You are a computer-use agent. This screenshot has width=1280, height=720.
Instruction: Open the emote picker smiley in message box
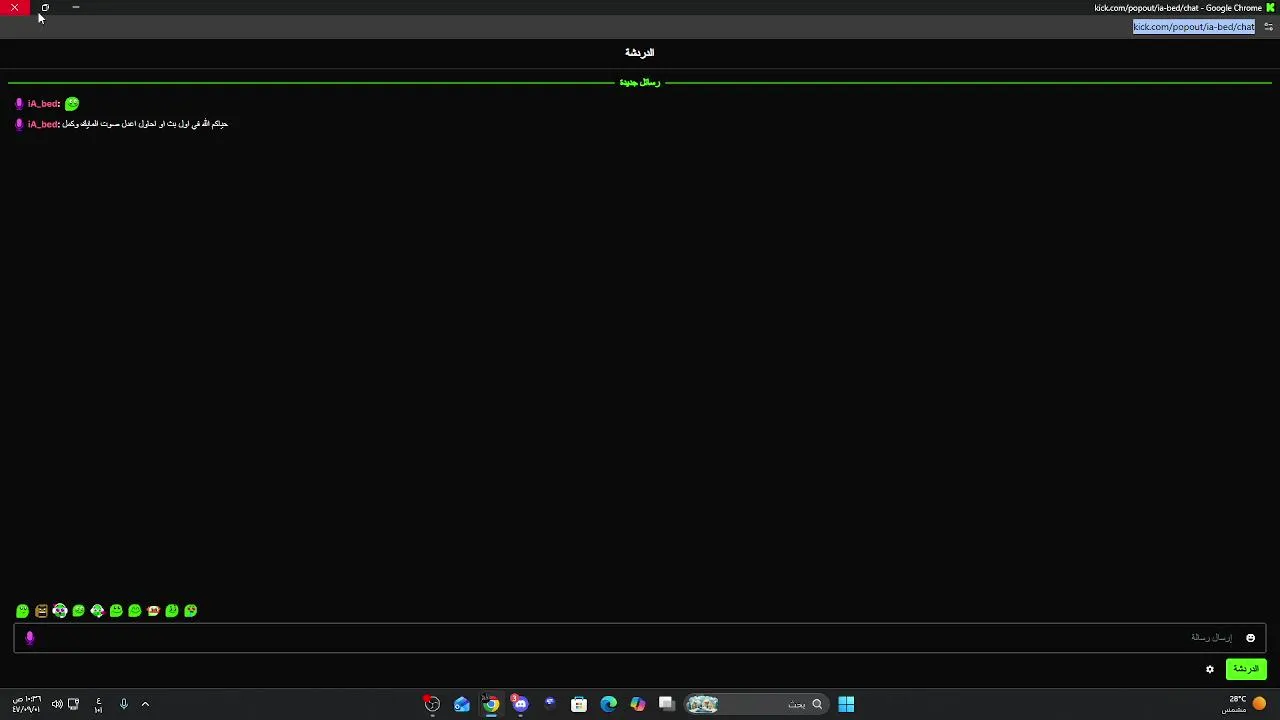click(1250, 638)
